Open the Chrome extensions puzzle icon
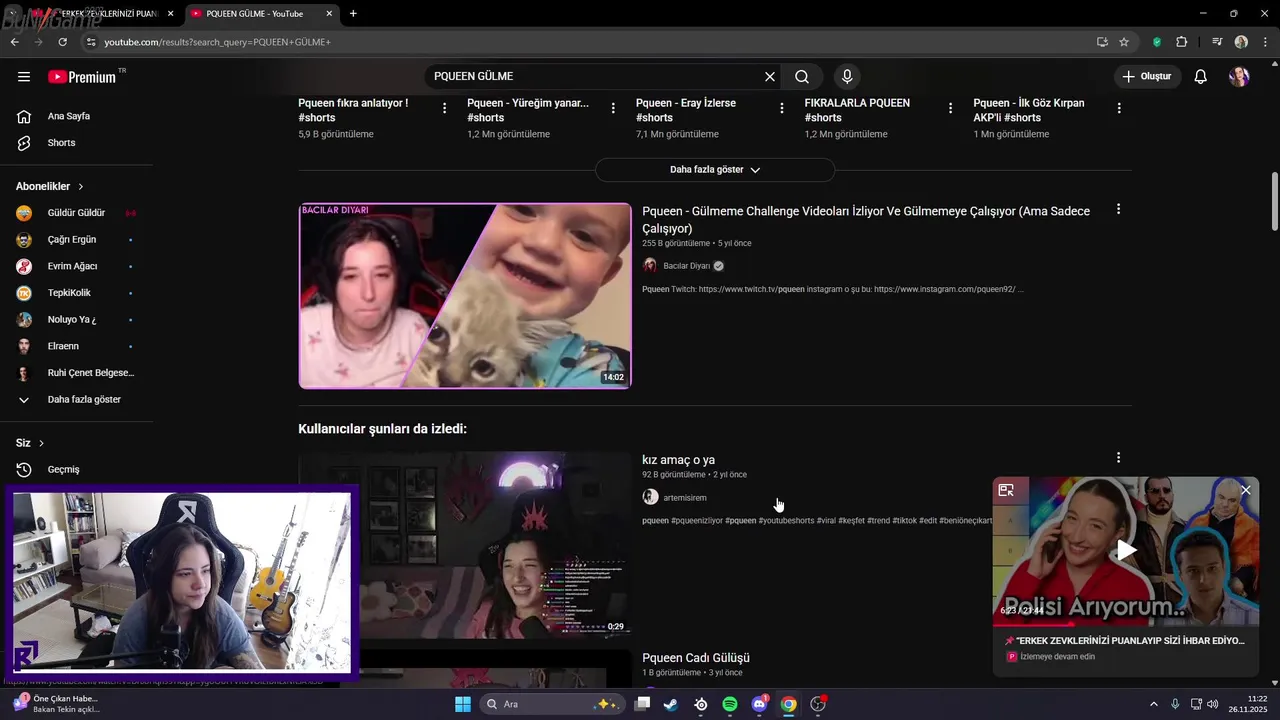Screen dimensions: 1280x720 [x=1181, y=42]
